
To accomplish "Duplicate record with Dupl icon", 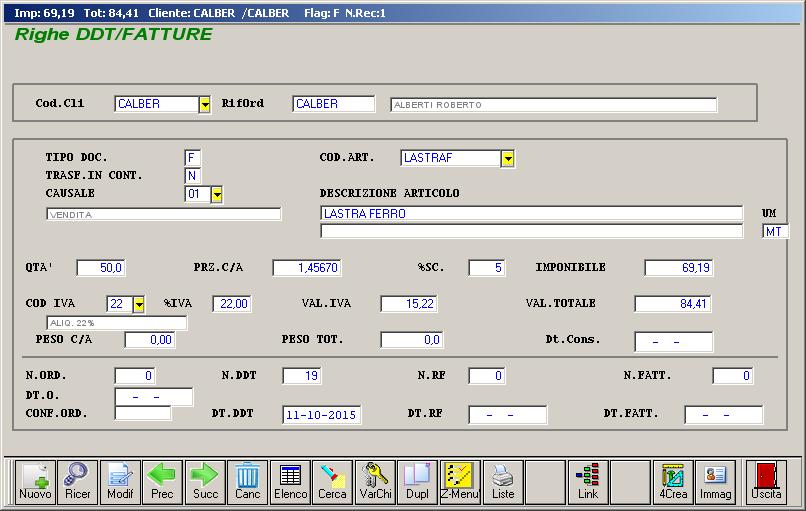I will [x=417, y=482].
